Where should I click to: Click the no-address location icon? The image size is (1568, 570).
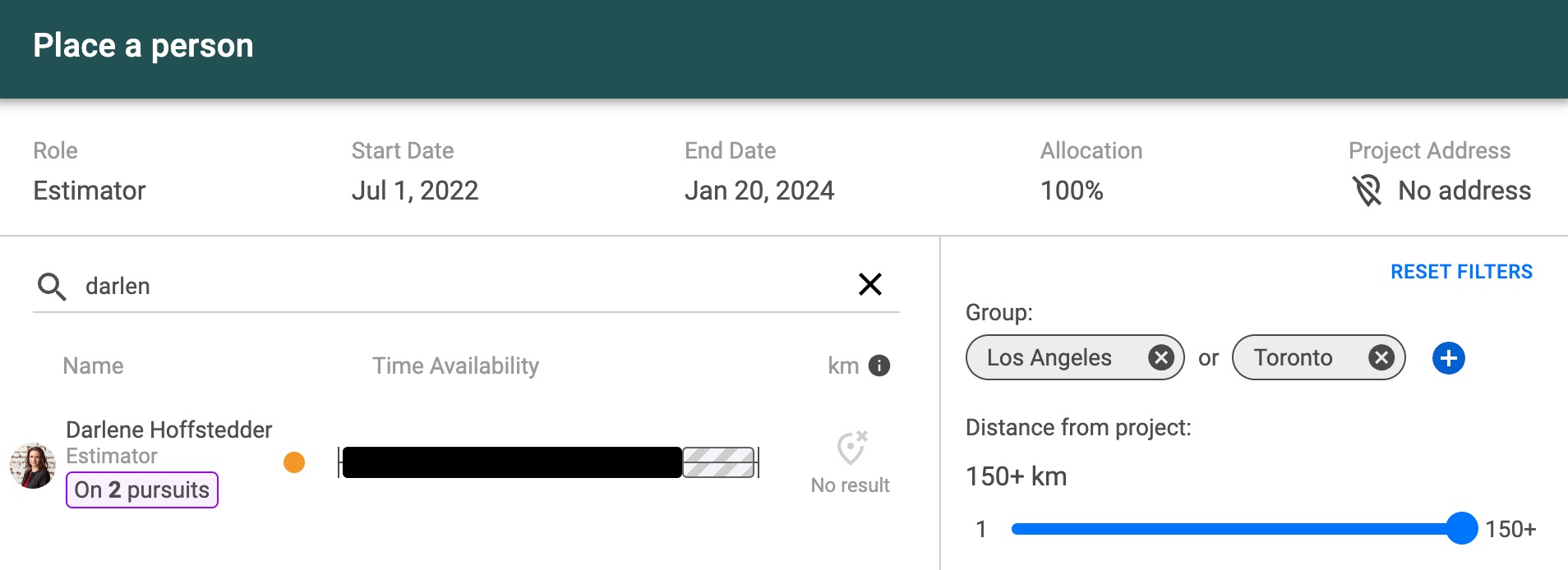1367,191
